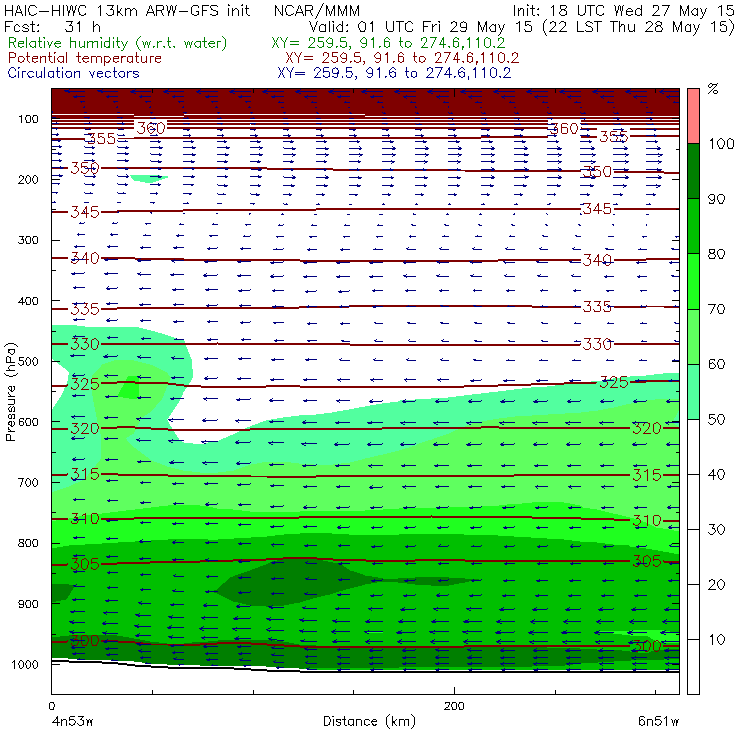
Task: Click the colorbar '20' percent label
Action: 717,585
